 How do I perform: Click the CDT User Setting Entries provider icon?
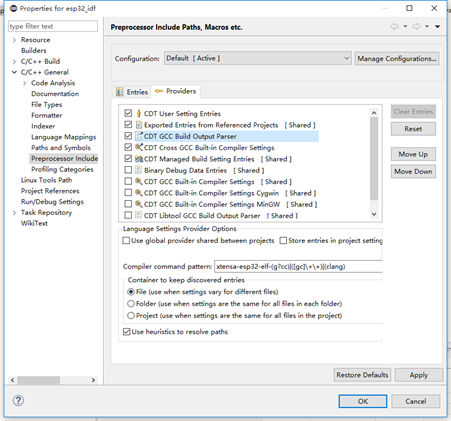139,114
